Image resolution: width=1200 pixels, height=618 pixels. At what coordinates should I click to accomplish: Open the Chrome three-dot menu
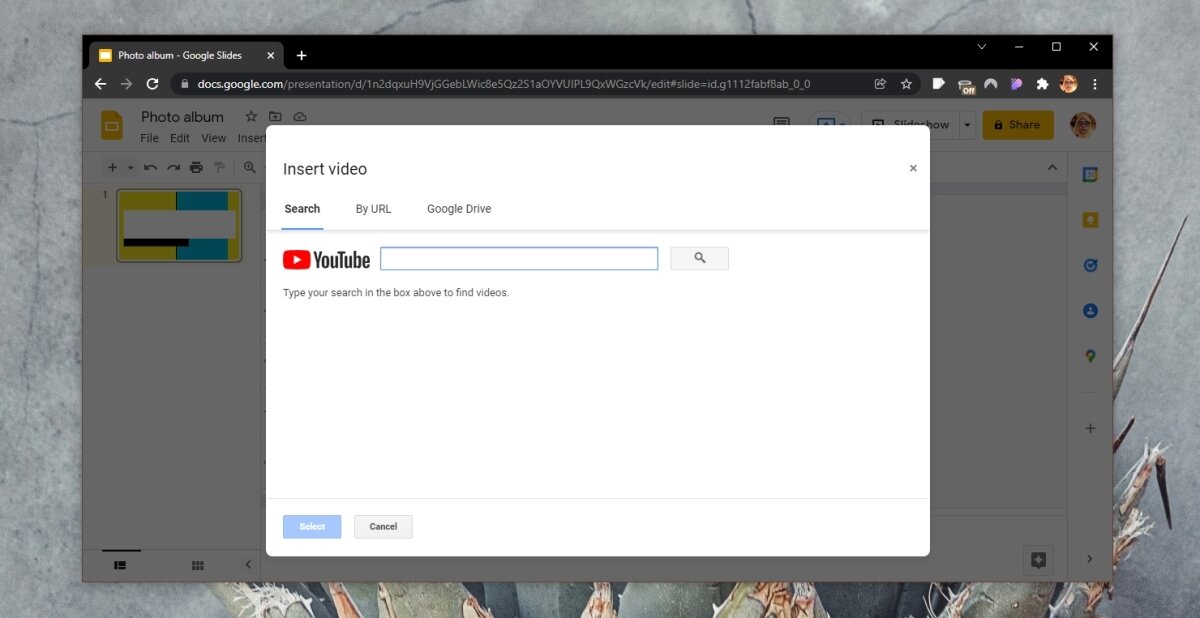(1095, 84)
